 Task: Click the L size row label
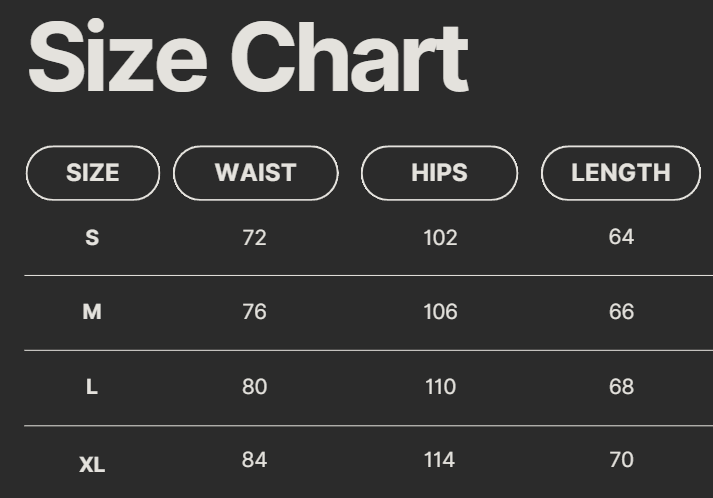(x=92, y=387)
